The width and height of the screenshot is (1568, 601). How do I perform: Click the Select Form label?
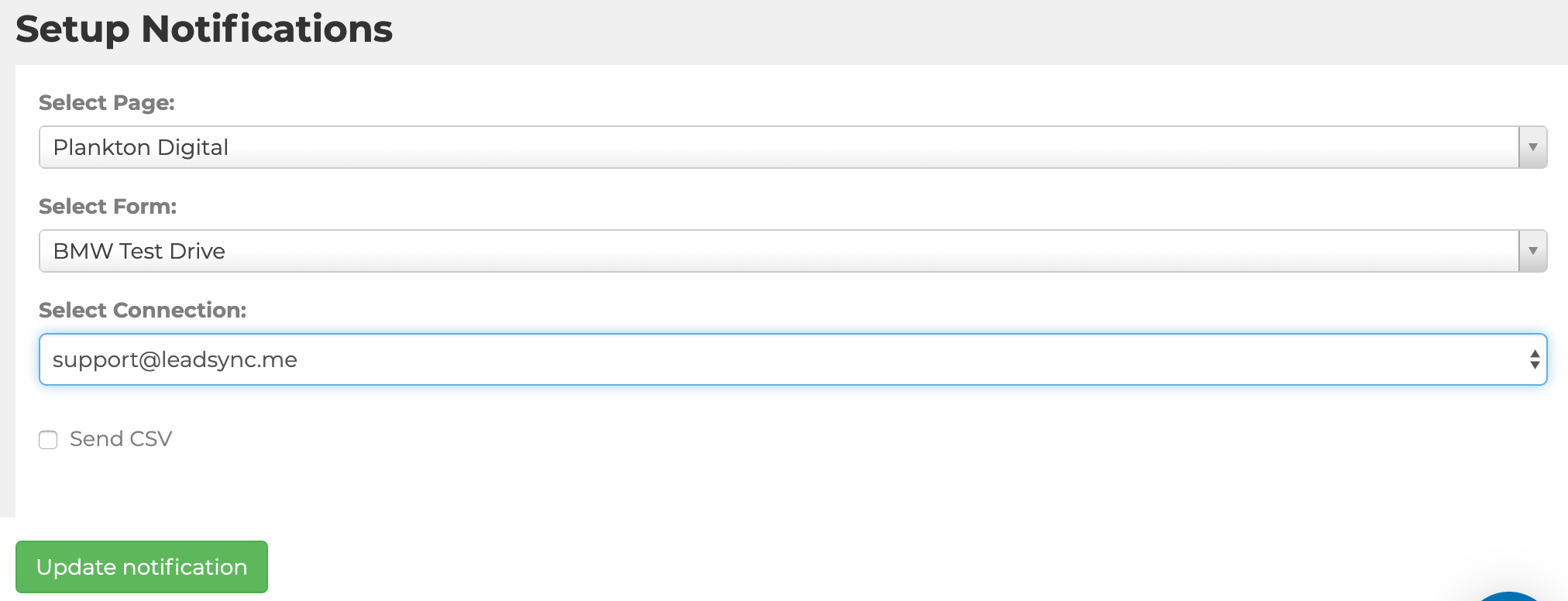click(x=108, y=206)
